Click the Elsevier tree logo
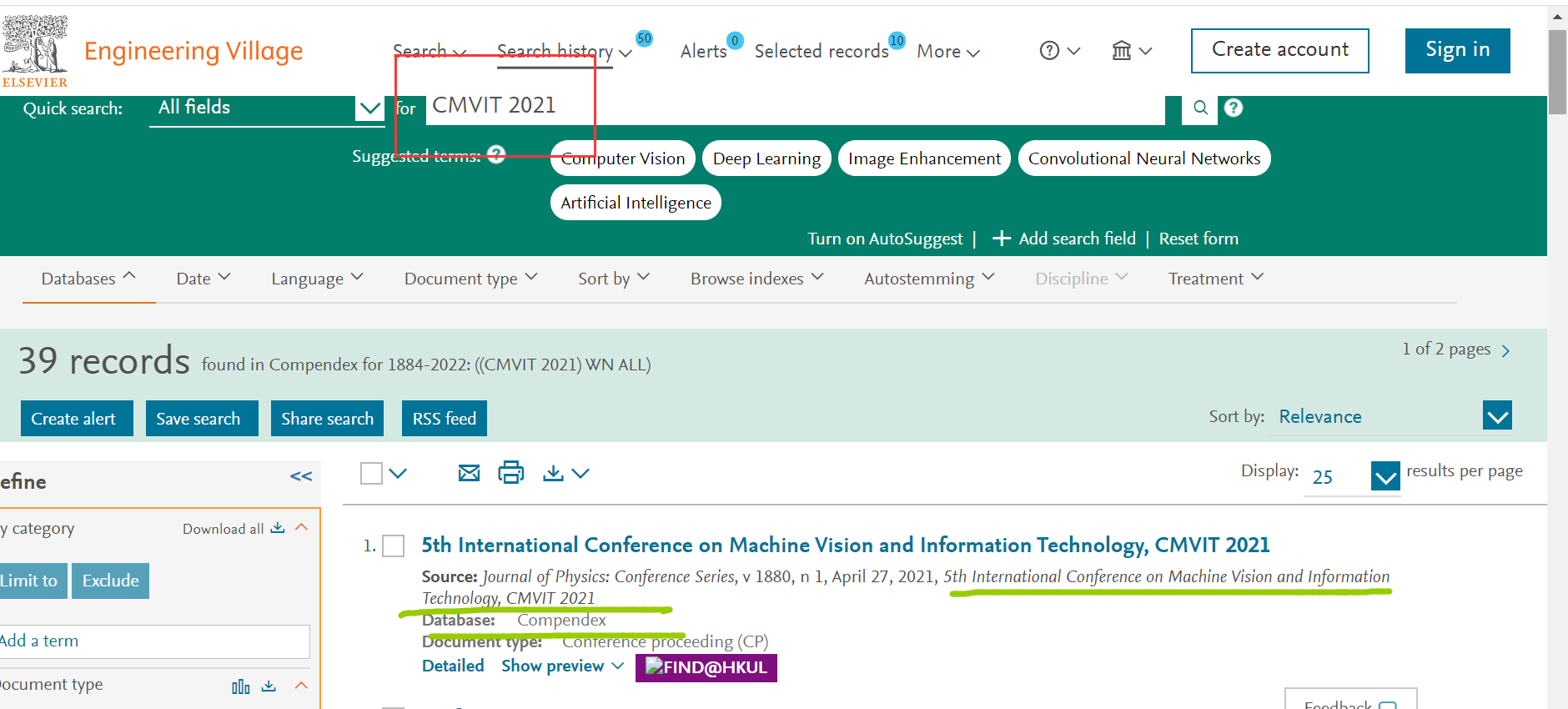Screen dimensions: 1568x709 [33, 50]
